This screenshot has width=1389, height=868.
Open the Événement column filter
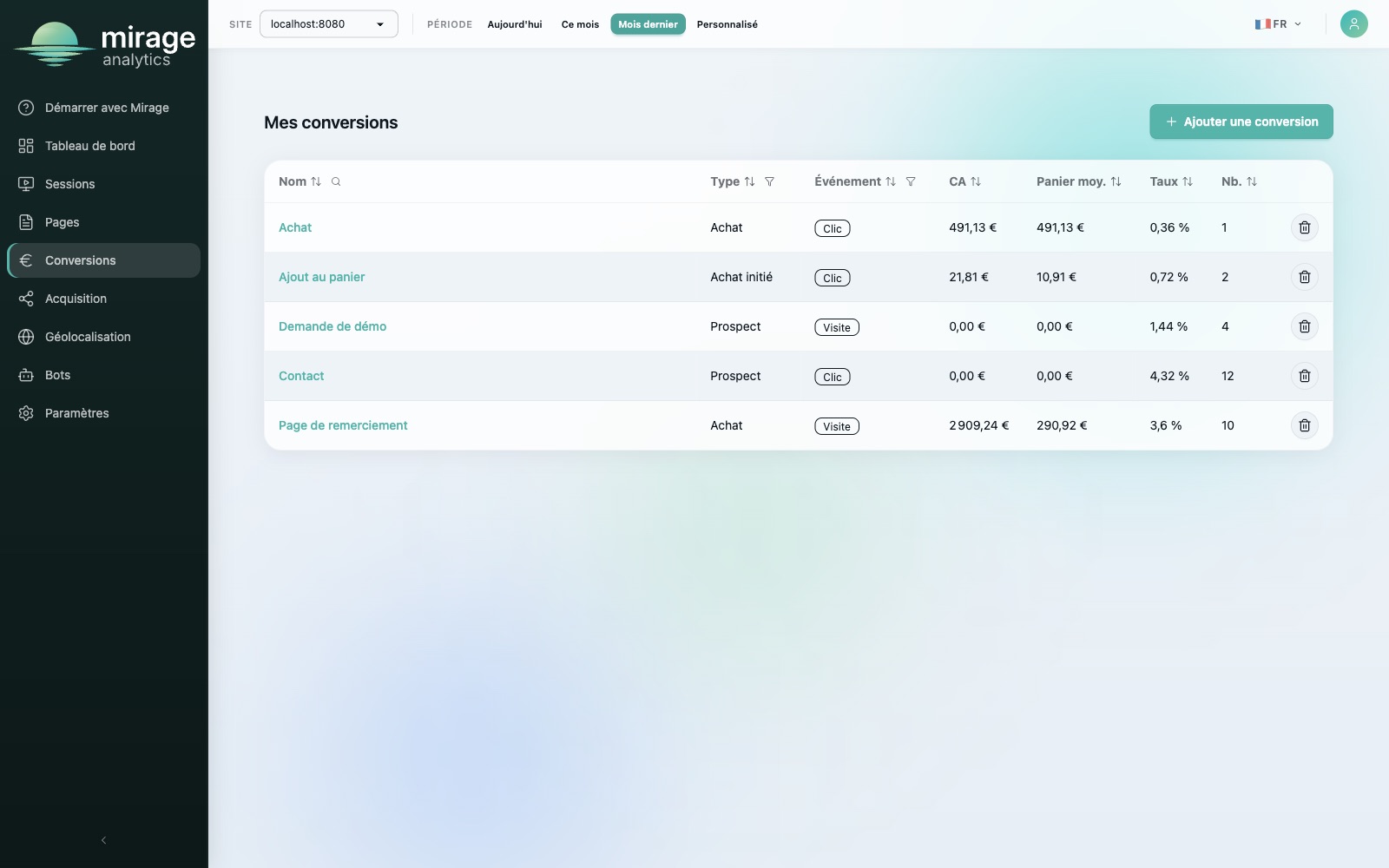point(911,181)
